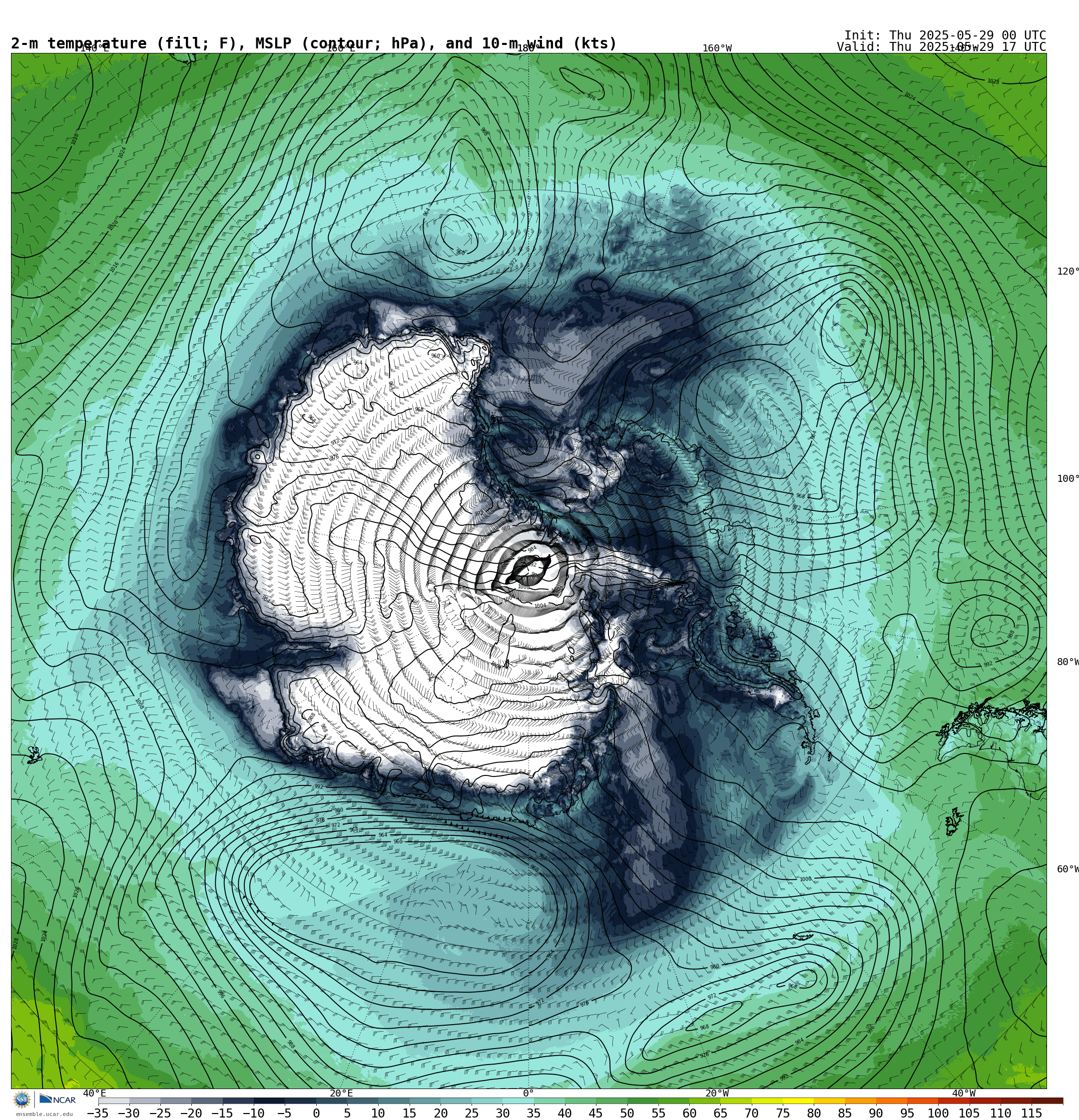Click the '20°W' longitude label at bottom
Screen dimensions: 1079x1120
pos(717,1093)
